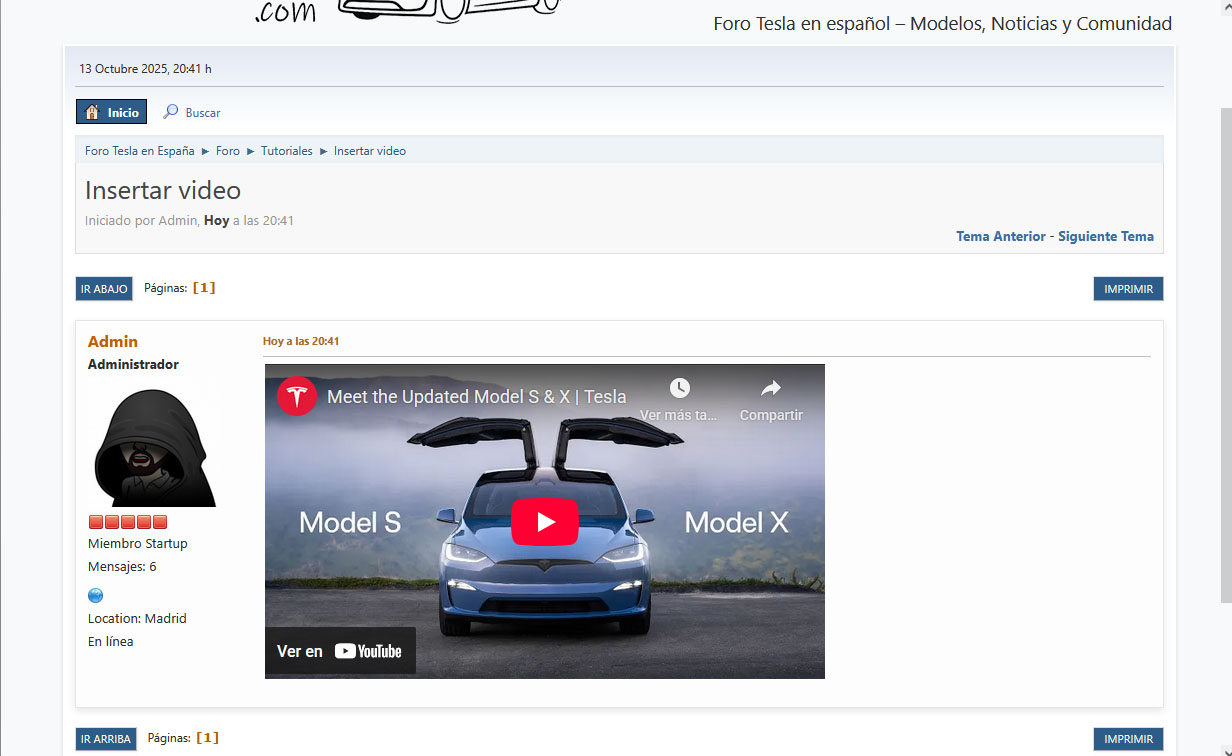
Task: Click Insertar video breadcrumb link
Action: pyautogui.click(x=369, y=151)
